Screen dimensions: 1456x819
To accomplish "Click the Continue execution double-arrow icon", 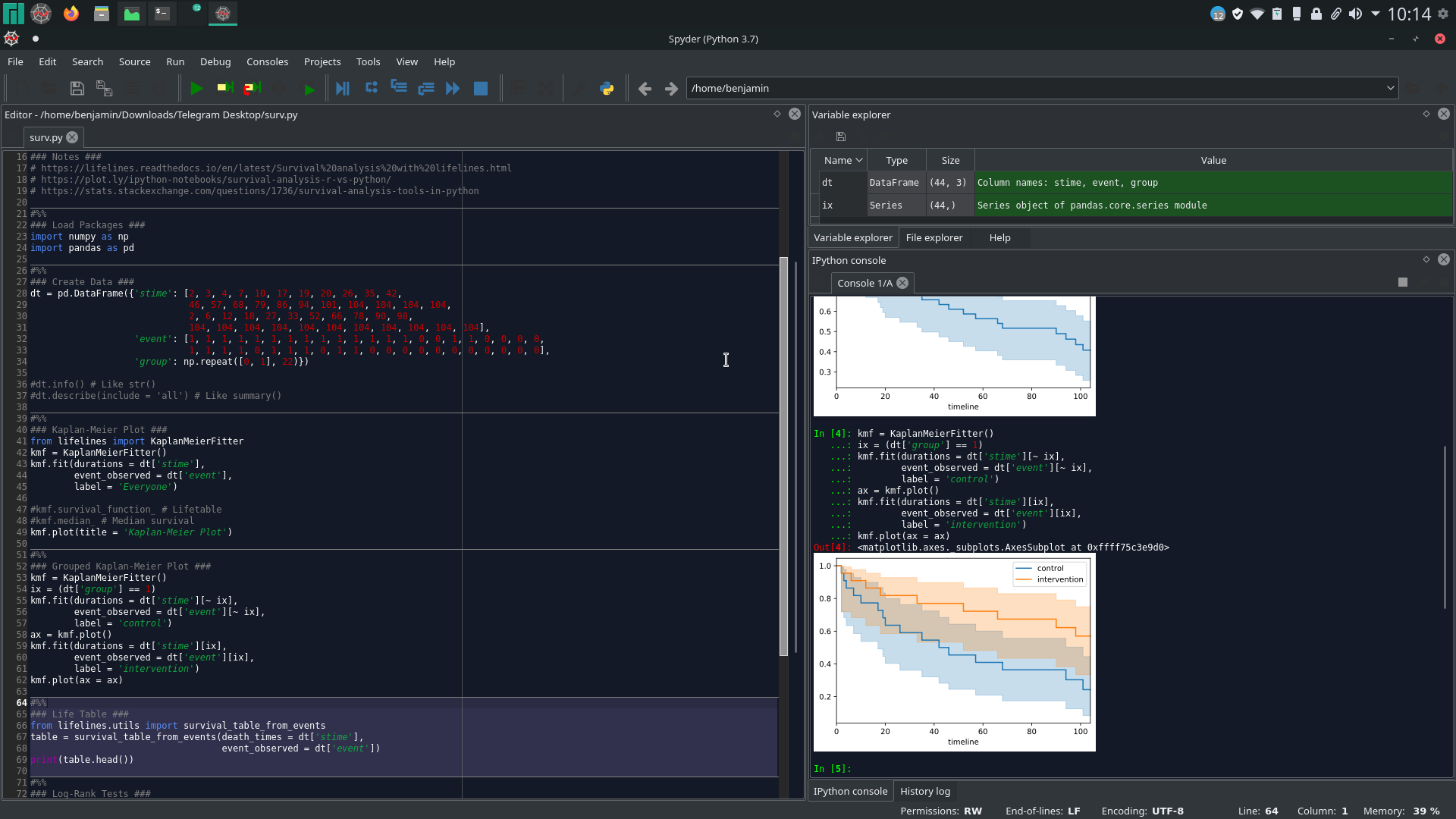I will (453, 89).
